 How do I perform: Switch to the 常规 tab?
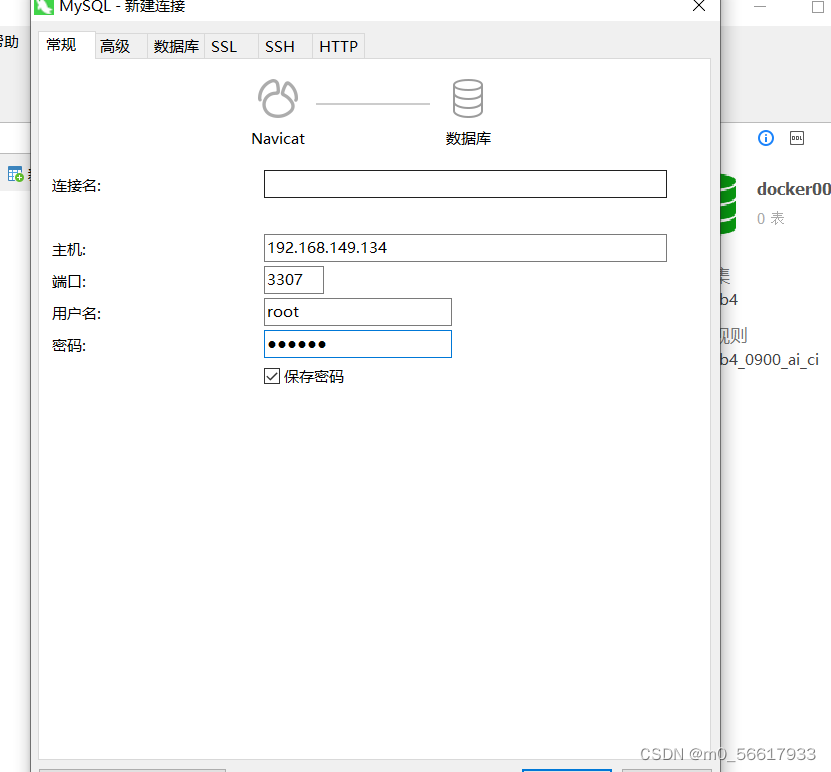point(67,45)
